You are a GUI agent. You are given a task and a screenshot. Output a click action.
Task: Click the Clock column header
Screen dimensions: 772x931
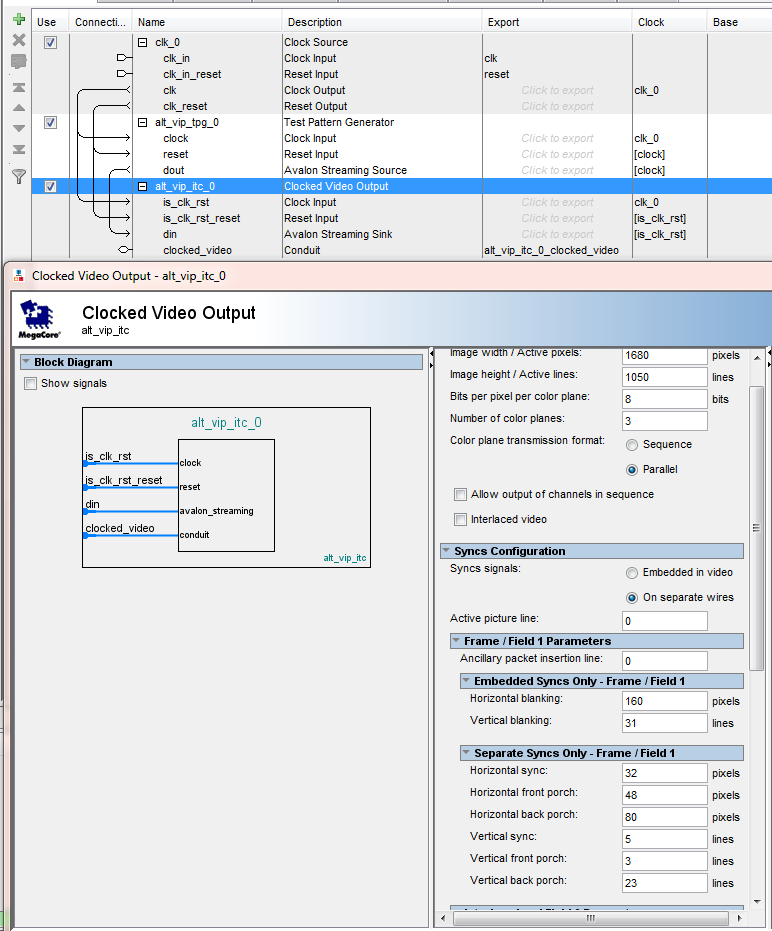pyautogui.click(x=670, y=22)
